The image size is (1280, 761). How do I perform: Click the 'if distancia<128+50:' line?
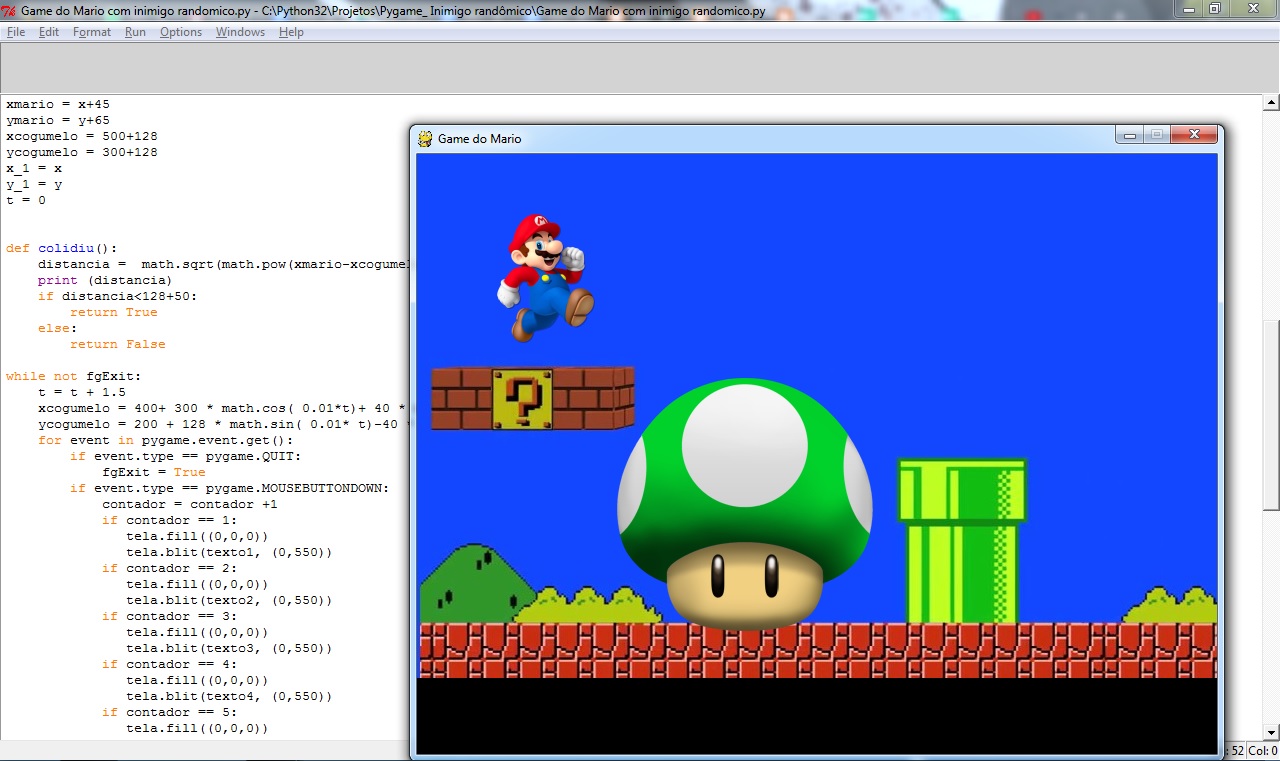tap(118, 296)
